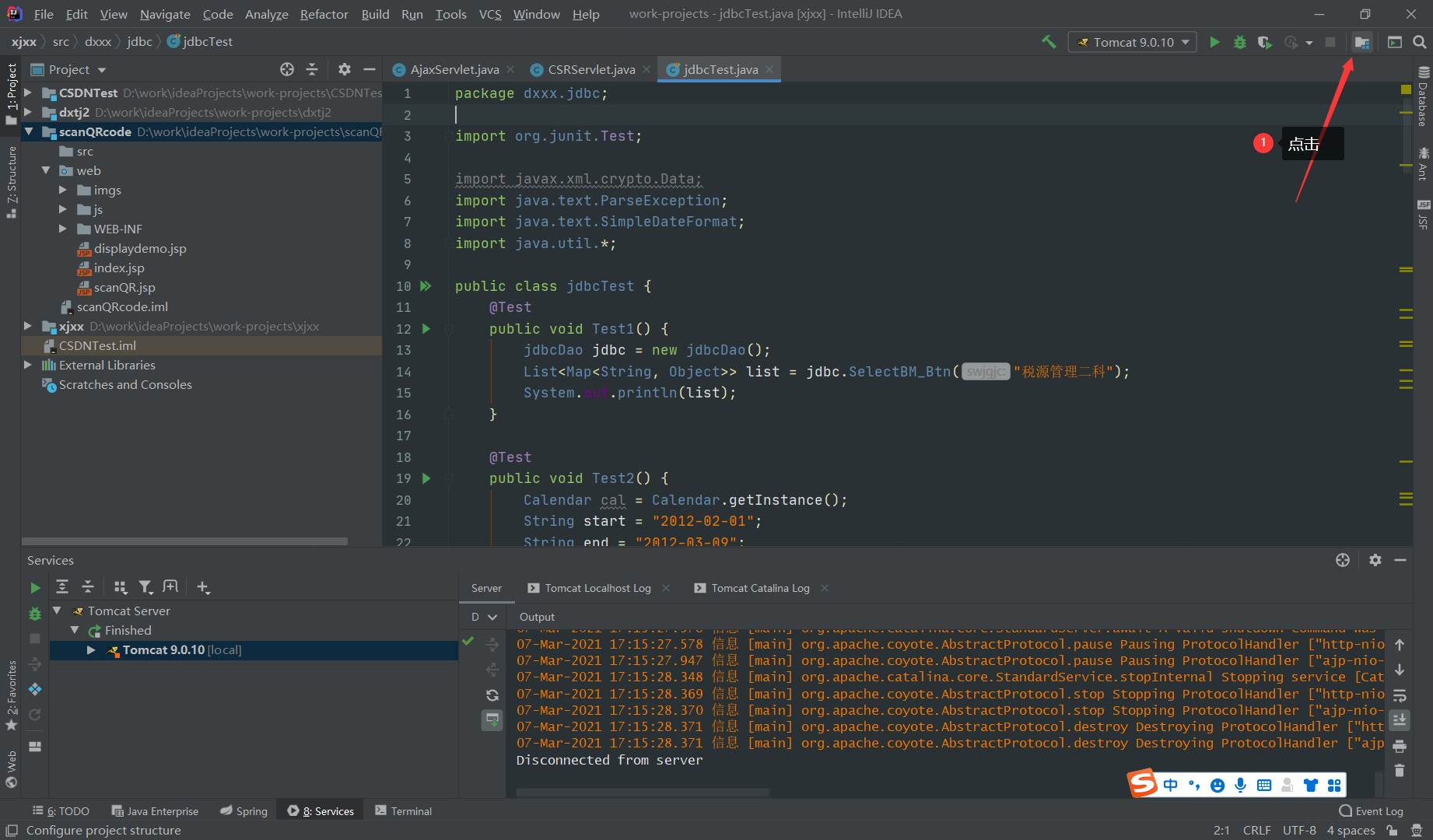Viewport: 1433px width, 840px height.
Task: Expand the WEB-INF folder
Action: 63,229
